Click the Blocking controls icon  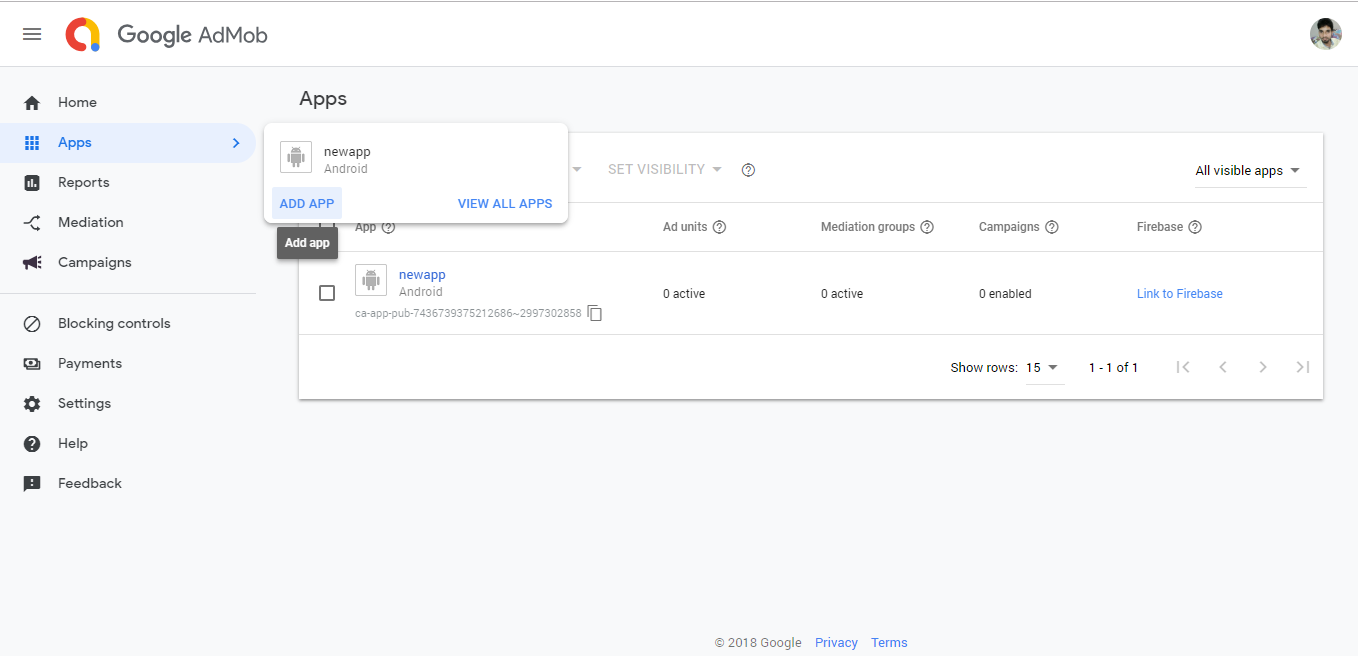[x=32, y=324]
